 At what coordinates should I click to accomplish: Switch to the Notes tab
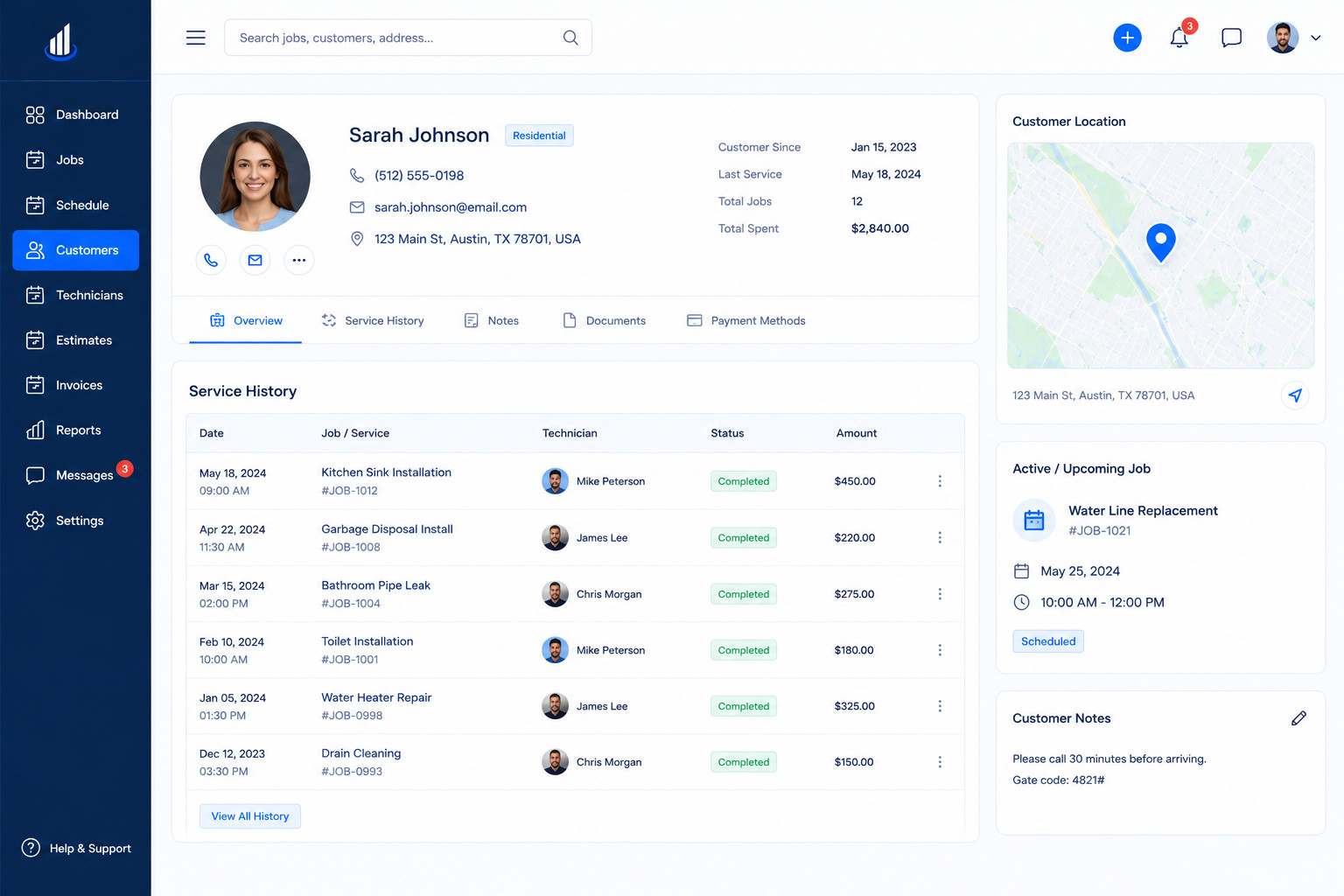(x=491, y=321)
